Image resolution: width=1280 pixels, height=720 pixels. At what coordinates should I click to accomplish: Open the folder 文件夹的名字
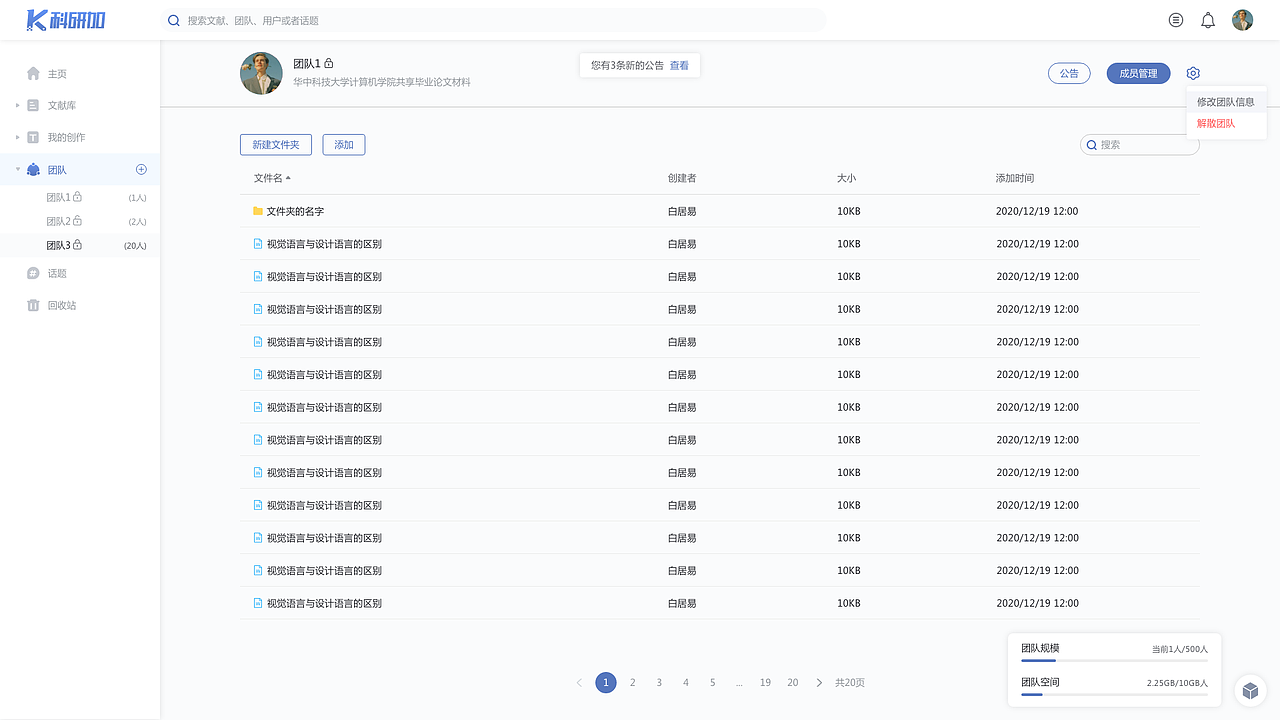(295, 212)
